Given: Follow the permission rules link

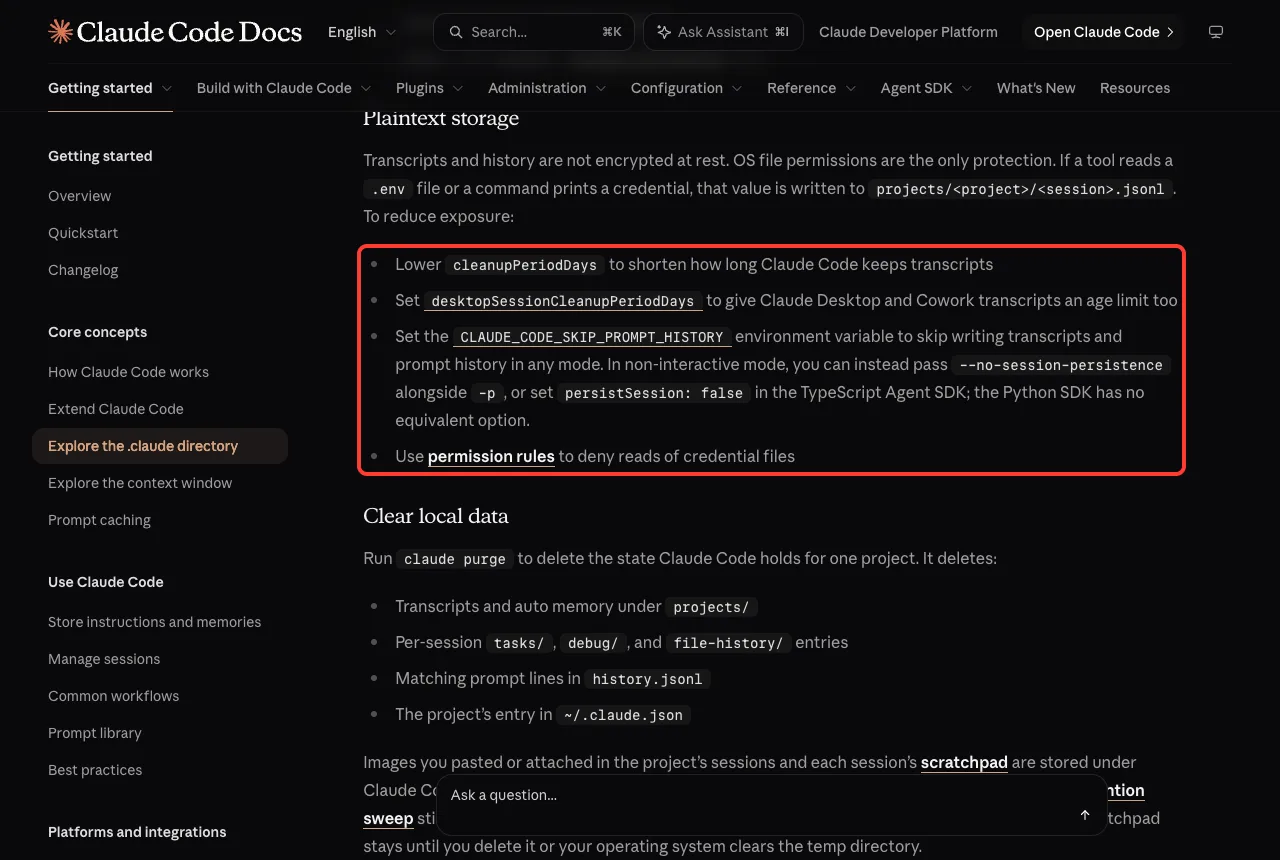Looking at the screenshot, I should (x=491, y=456).
